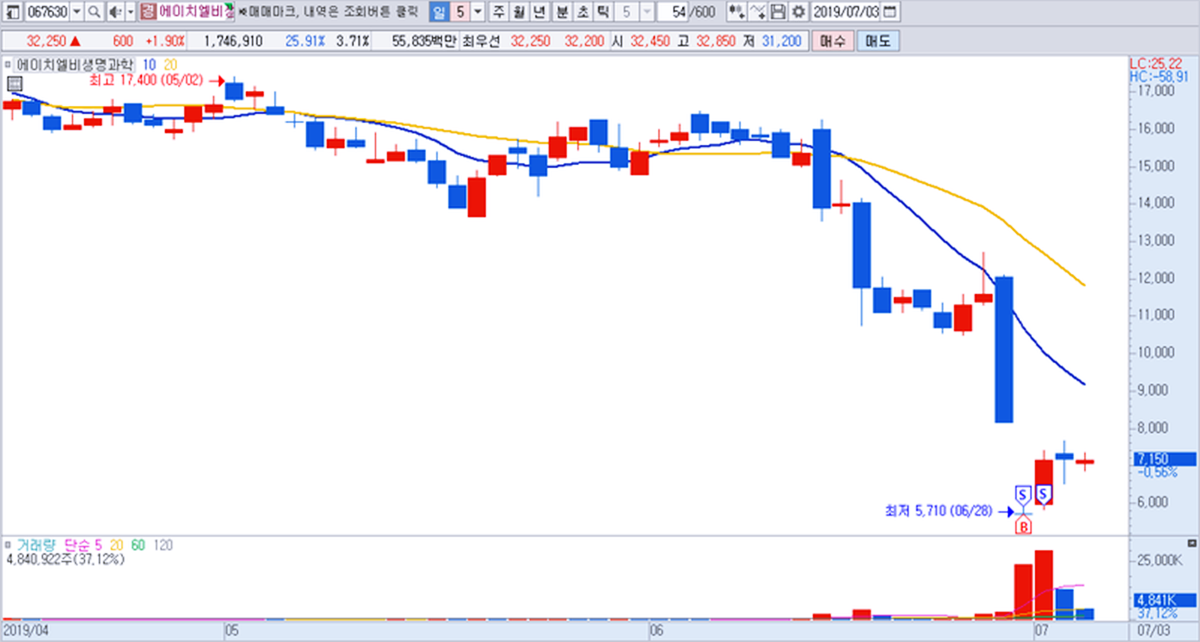Viewport: 1200px width, 642px height.
Task: Open the daily period number dropdown
Action: 476,12
